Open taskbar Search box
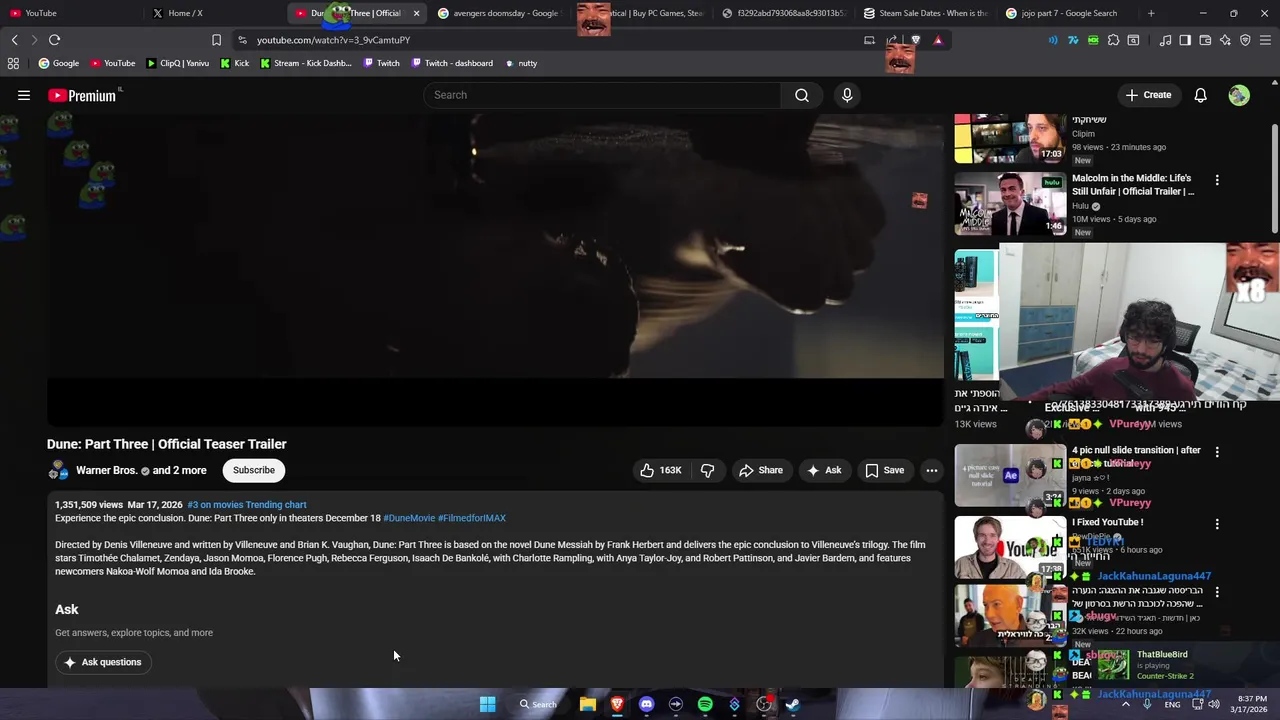This screenshot has height=720, width=1280. coord(538,704)
